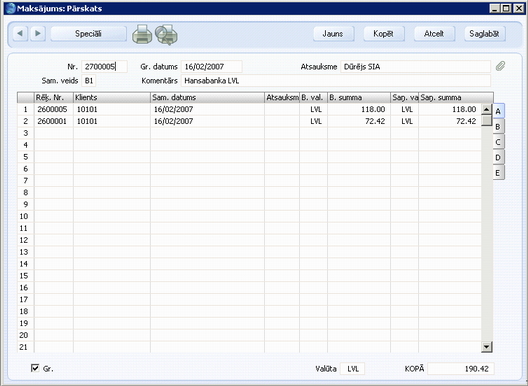Image resolution: width=528 pixels, height=386 pixels.
Task: Click the B. val. column header
Action: (x=314, y=98)
